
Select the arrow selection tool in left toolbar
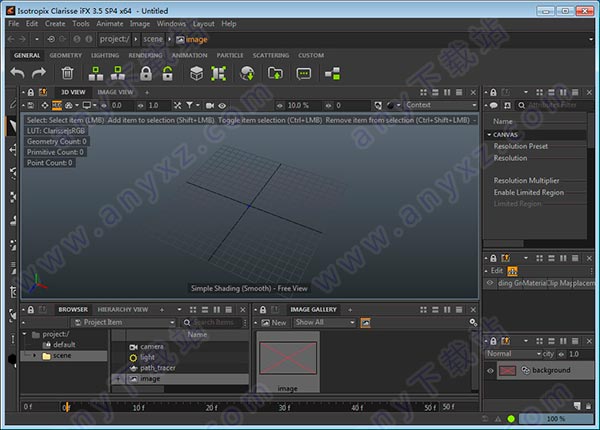pyautogui.click(x=12, y=126)
